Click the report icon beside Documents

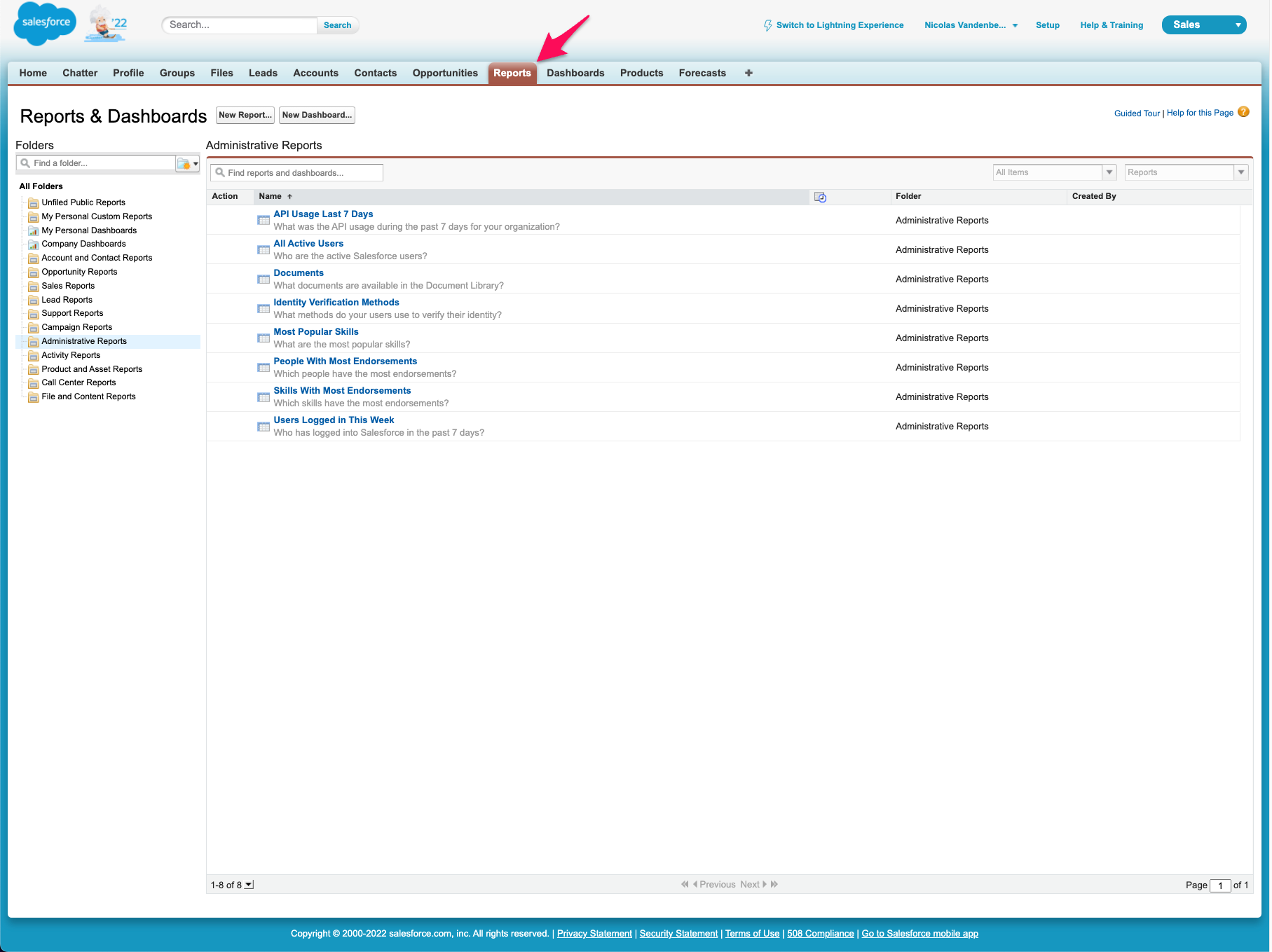[x=264, y=279]
